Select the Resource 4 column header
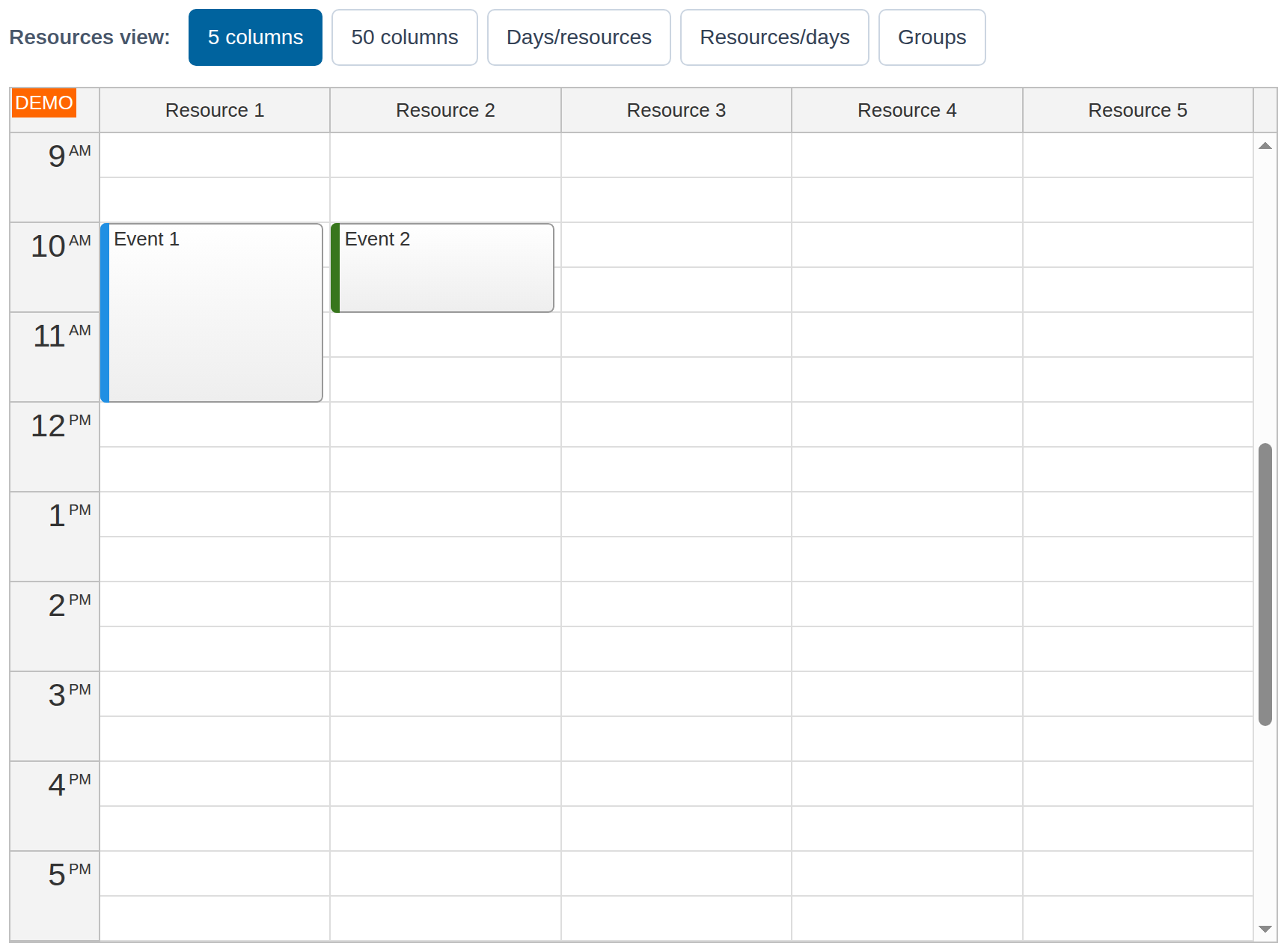1287x952 pixels. 907,110
